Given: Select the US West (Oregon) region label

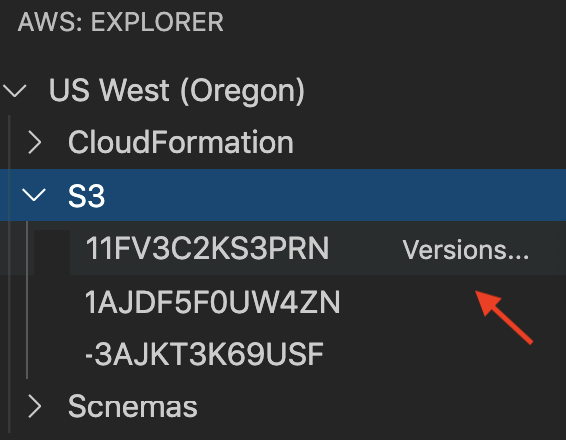Looking at the screenshot, I should click(x=177, y=91).
